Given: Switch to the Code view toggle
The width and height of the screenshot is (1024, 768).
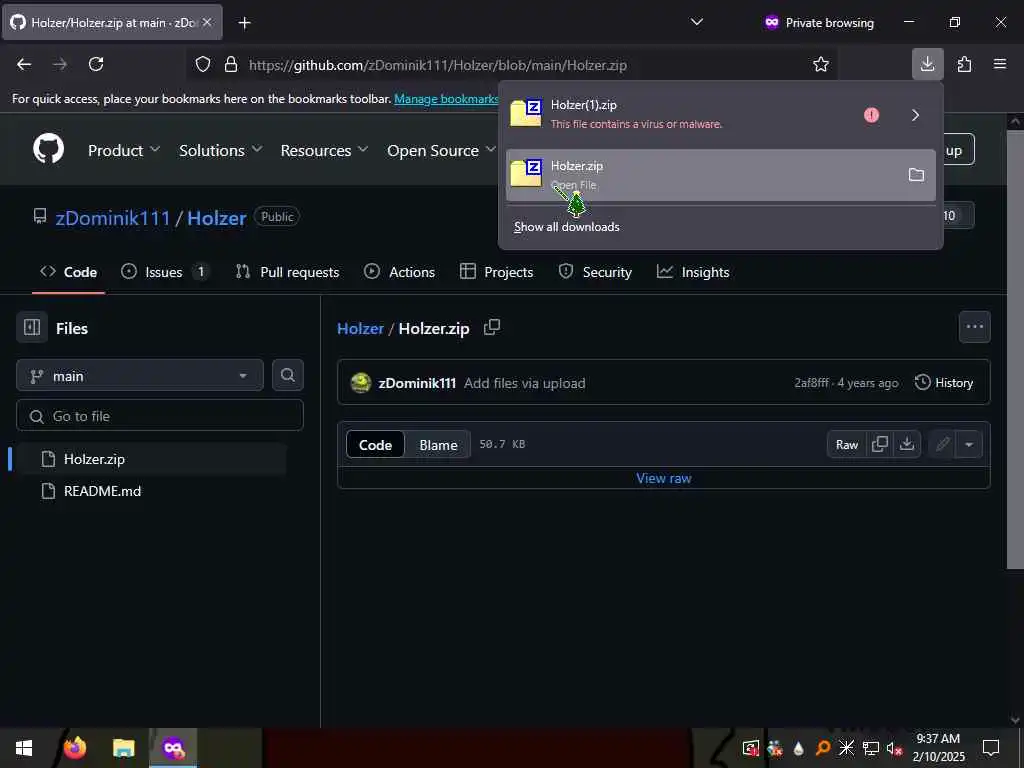Looking at the screenshot, I should coord(376,444).
